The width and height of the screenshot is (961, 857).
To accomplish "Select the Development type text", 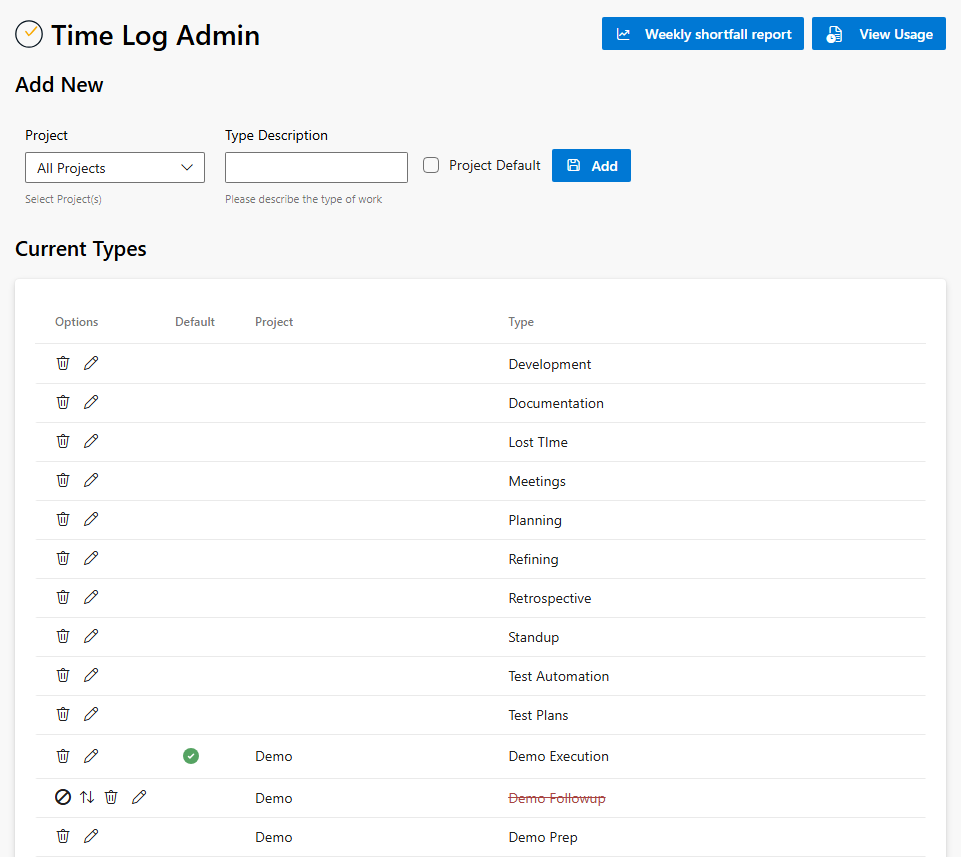I will (550, 364).
